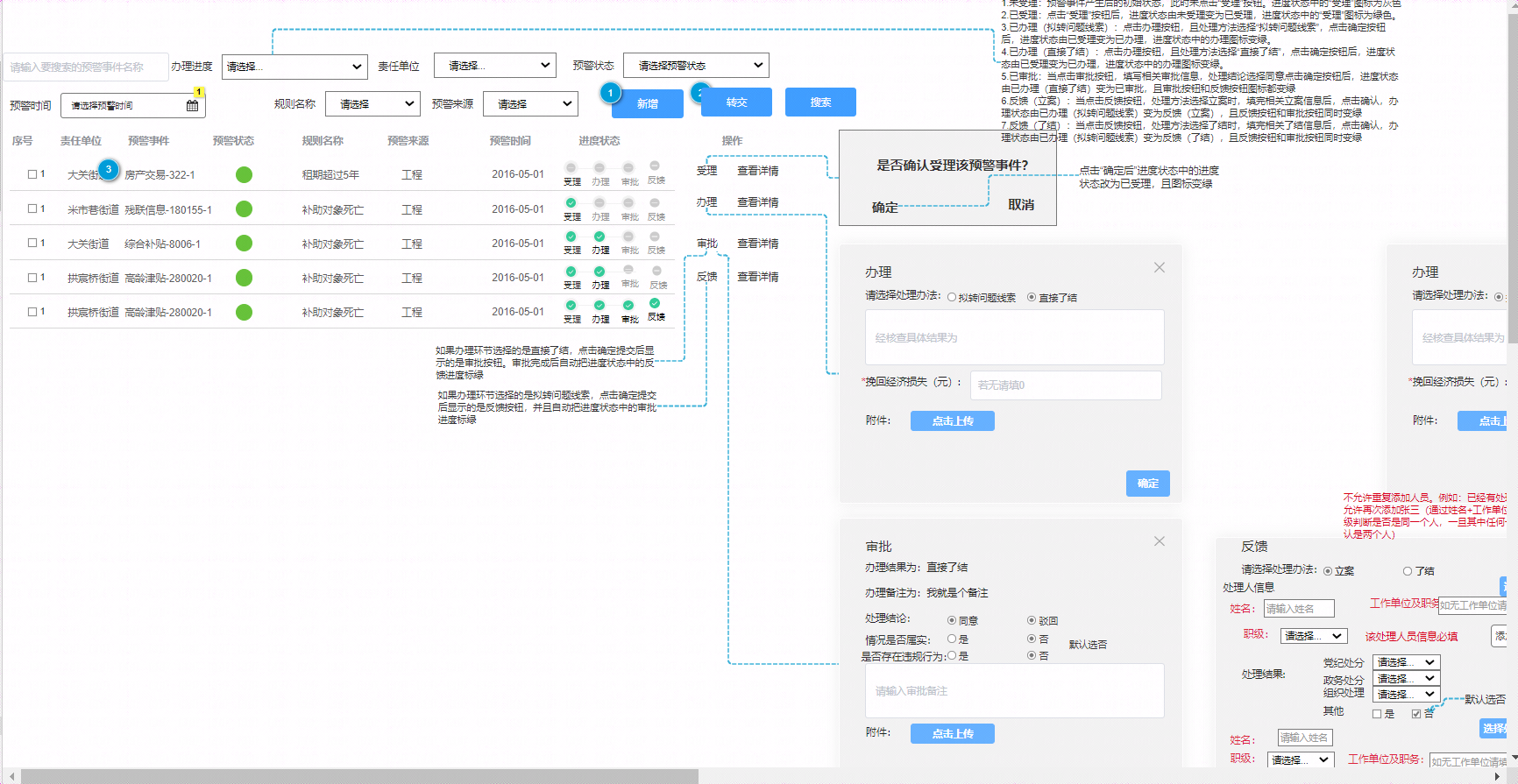
Task: Click green status dot for 残联信息-180155-1 row
Action: (x=244, y=208)
